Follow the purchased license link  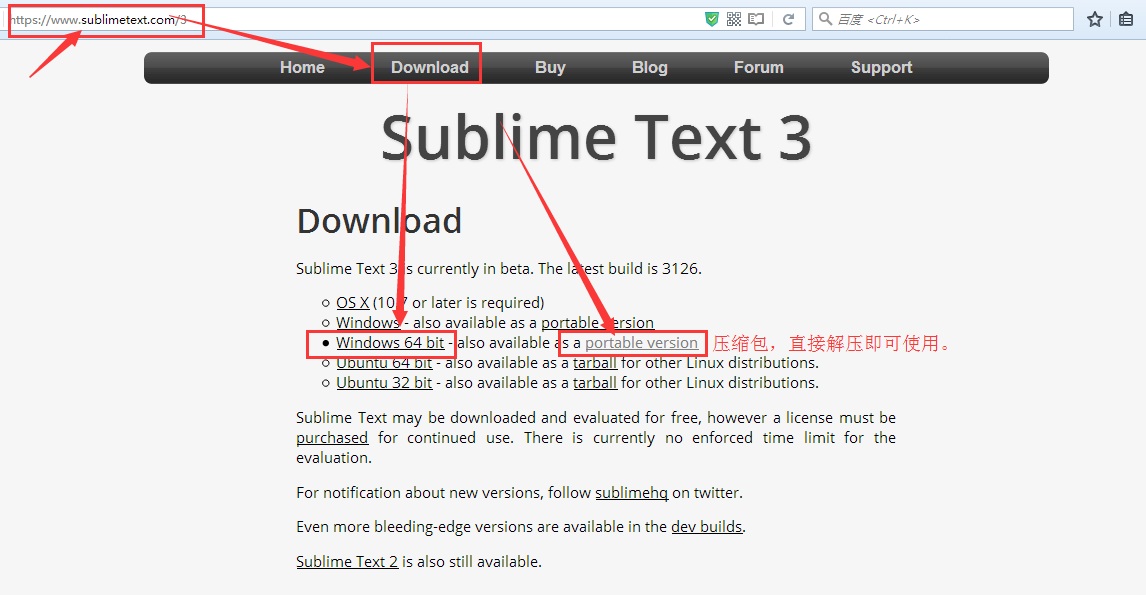(x=332, y=438)
